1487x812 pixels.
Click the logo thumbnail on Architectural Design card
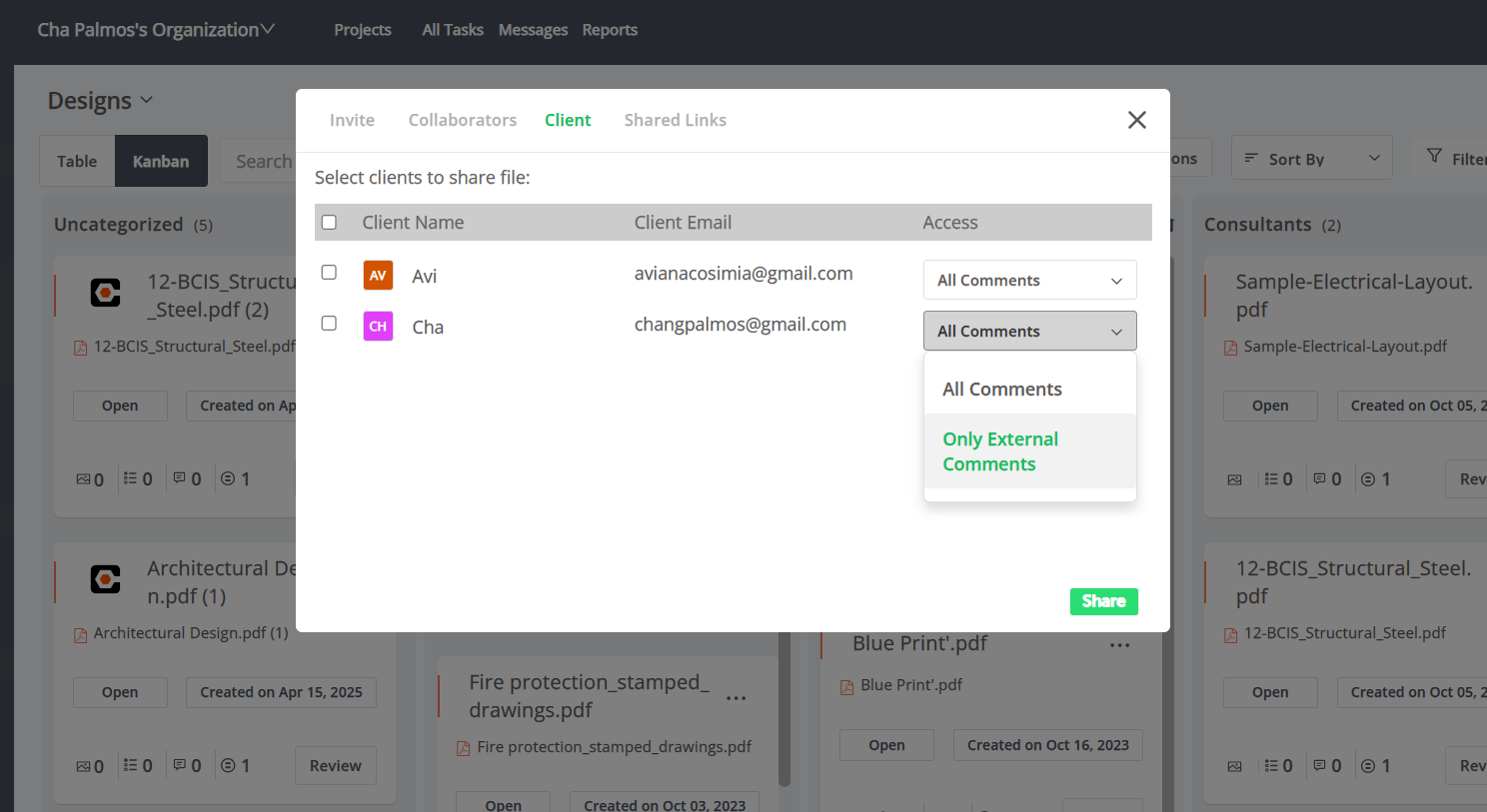pos(106,579)
